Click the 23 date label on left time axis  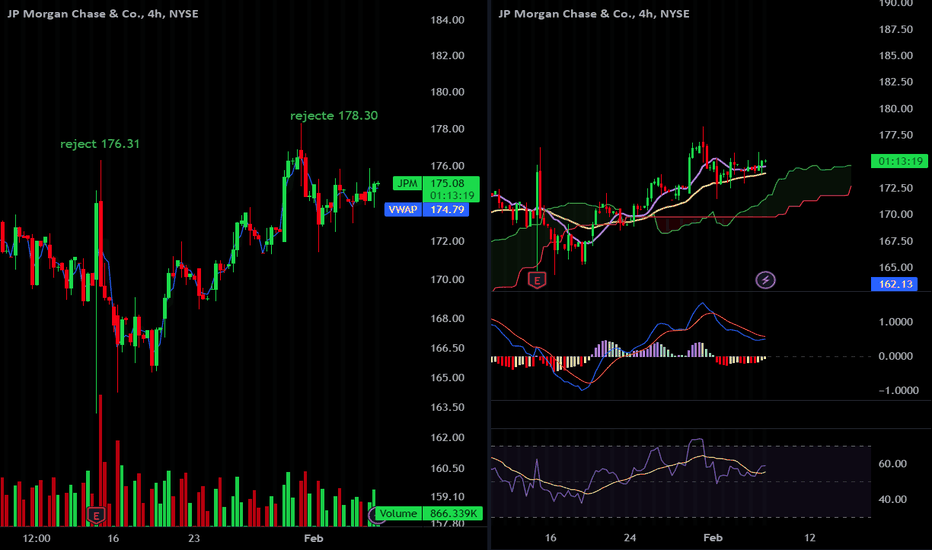[x=194, y=538]
